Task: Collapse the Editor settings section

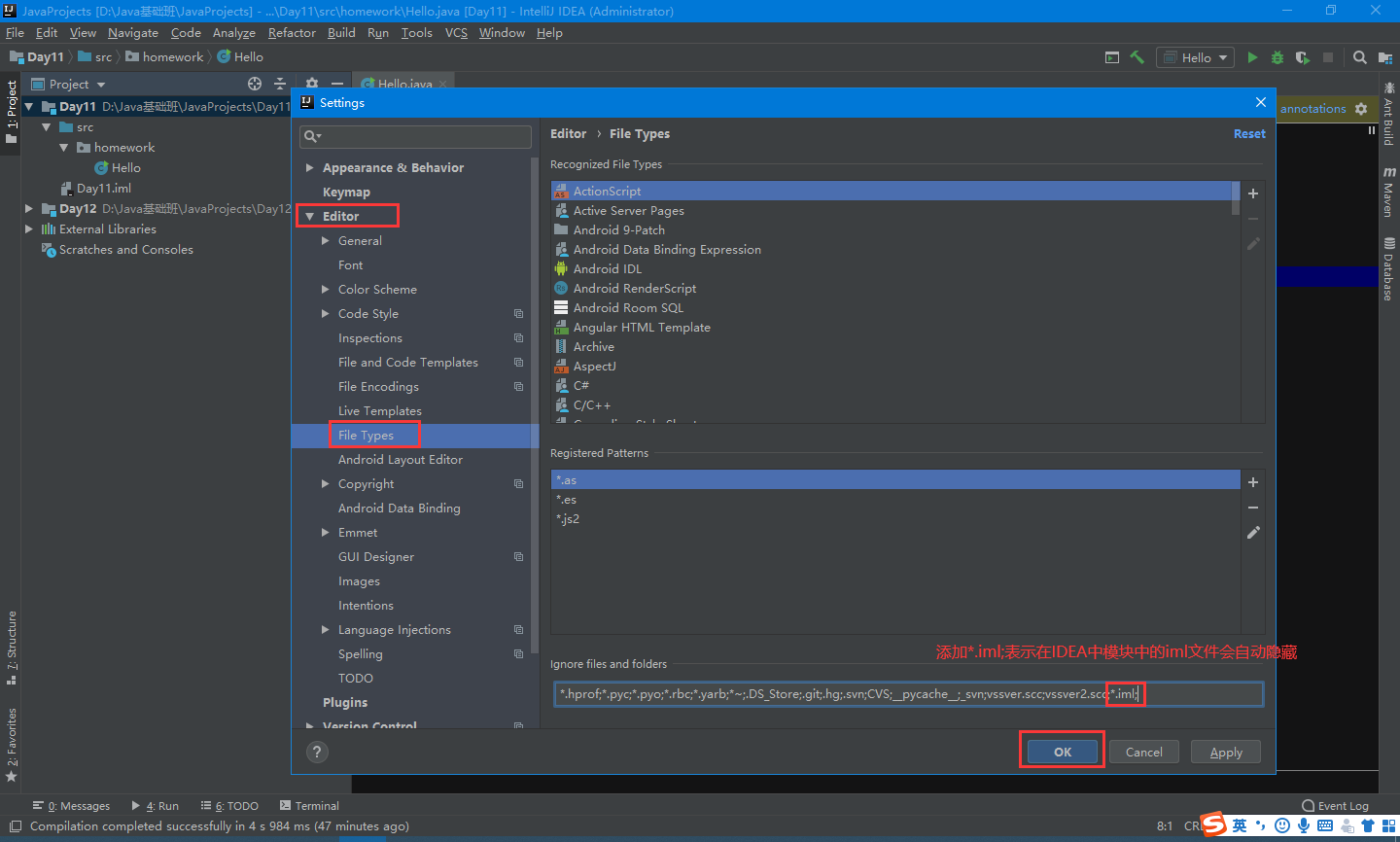Action: [309, 217]
